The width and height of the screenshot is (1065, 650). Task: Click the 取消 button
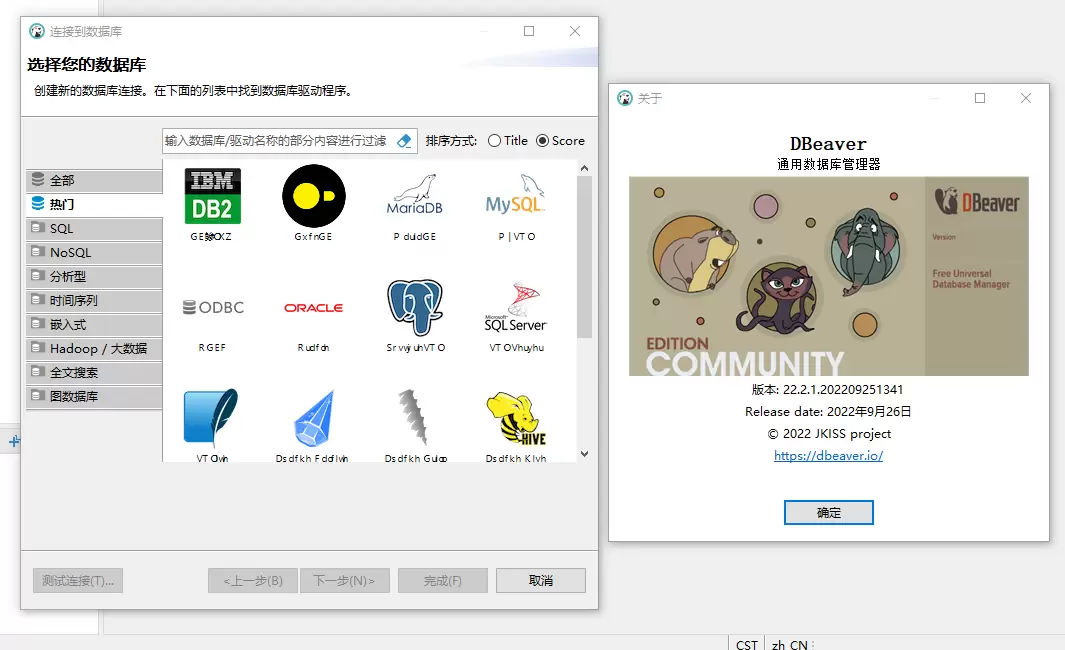541,581
